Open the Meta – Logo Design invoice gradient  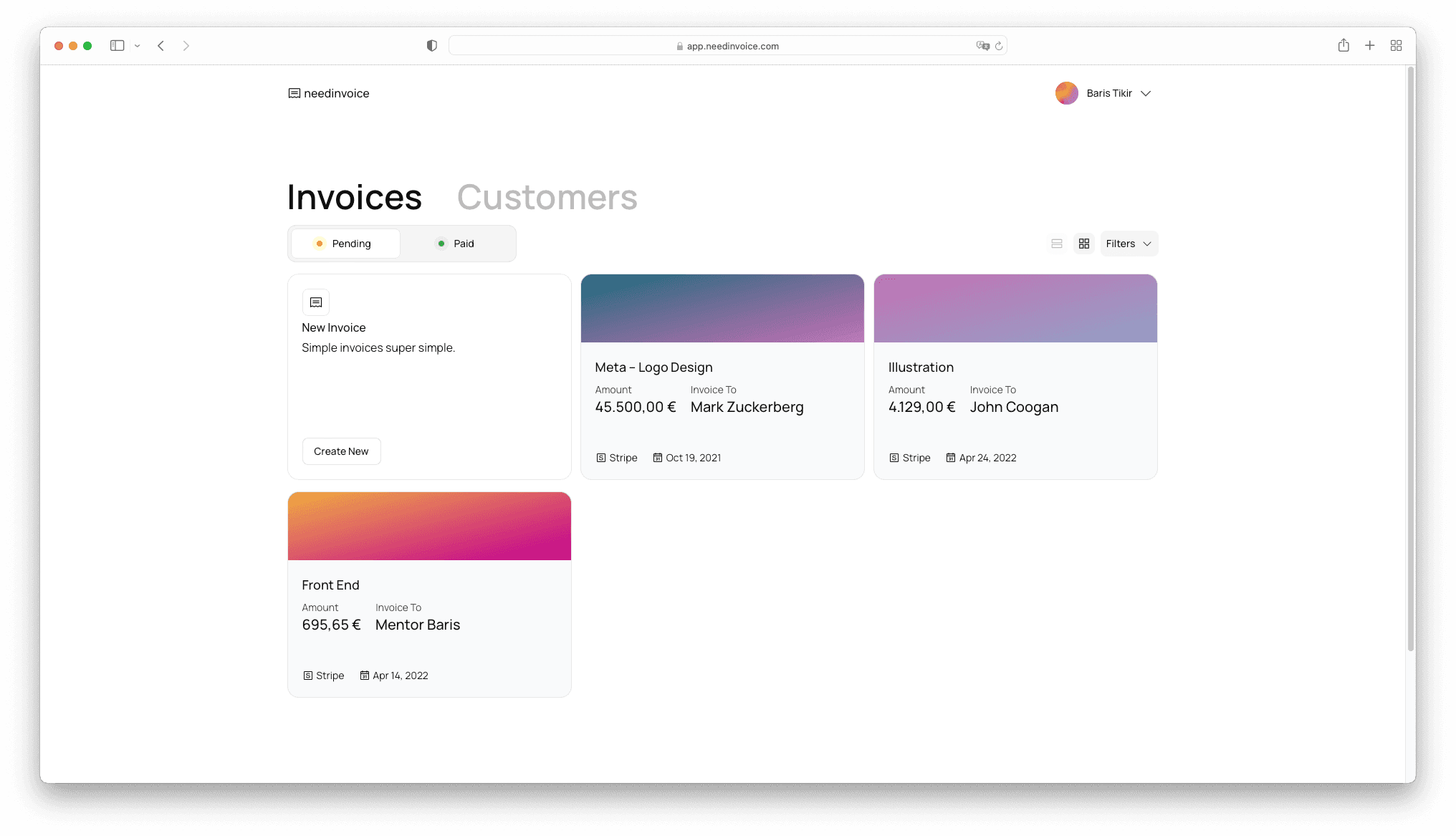[722, 308]
